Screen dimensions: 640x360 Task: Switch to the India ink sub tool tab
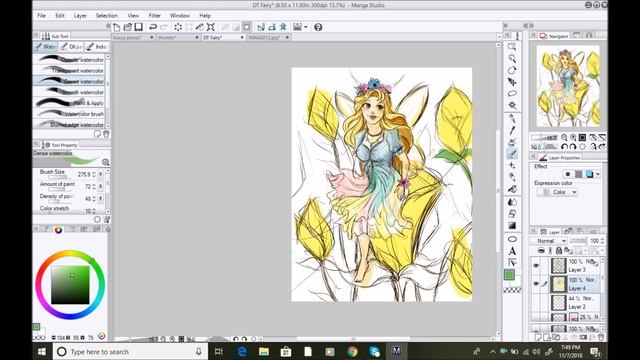tap(96, 47)
